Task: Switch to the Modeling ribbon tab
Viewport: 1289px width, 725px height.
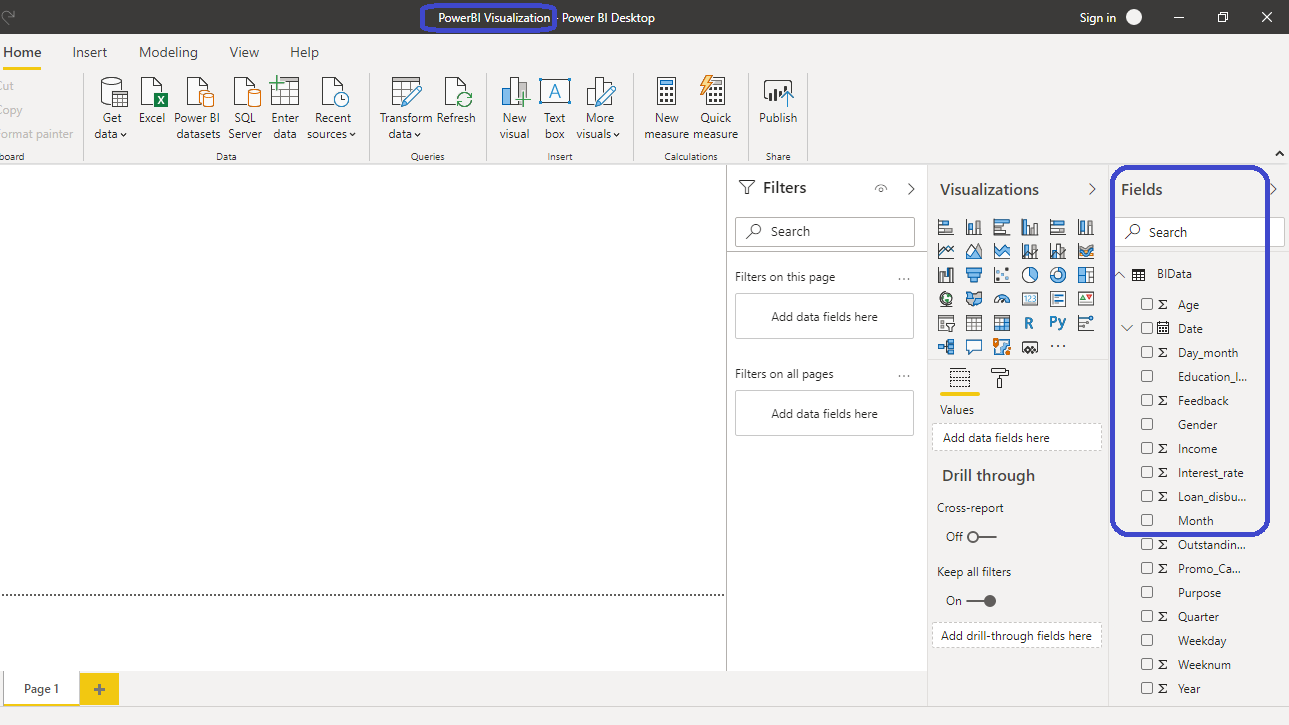Action: 168,52
